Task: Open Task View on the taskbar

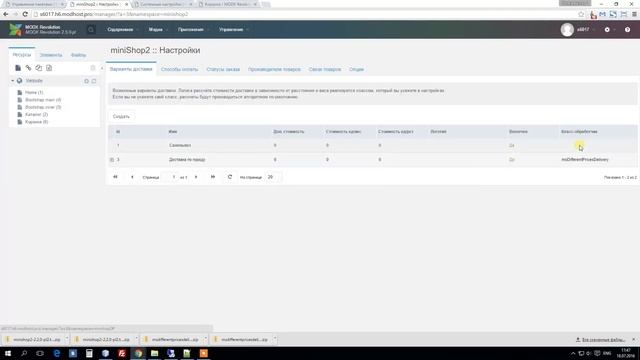Action: (x=40, y=353)
